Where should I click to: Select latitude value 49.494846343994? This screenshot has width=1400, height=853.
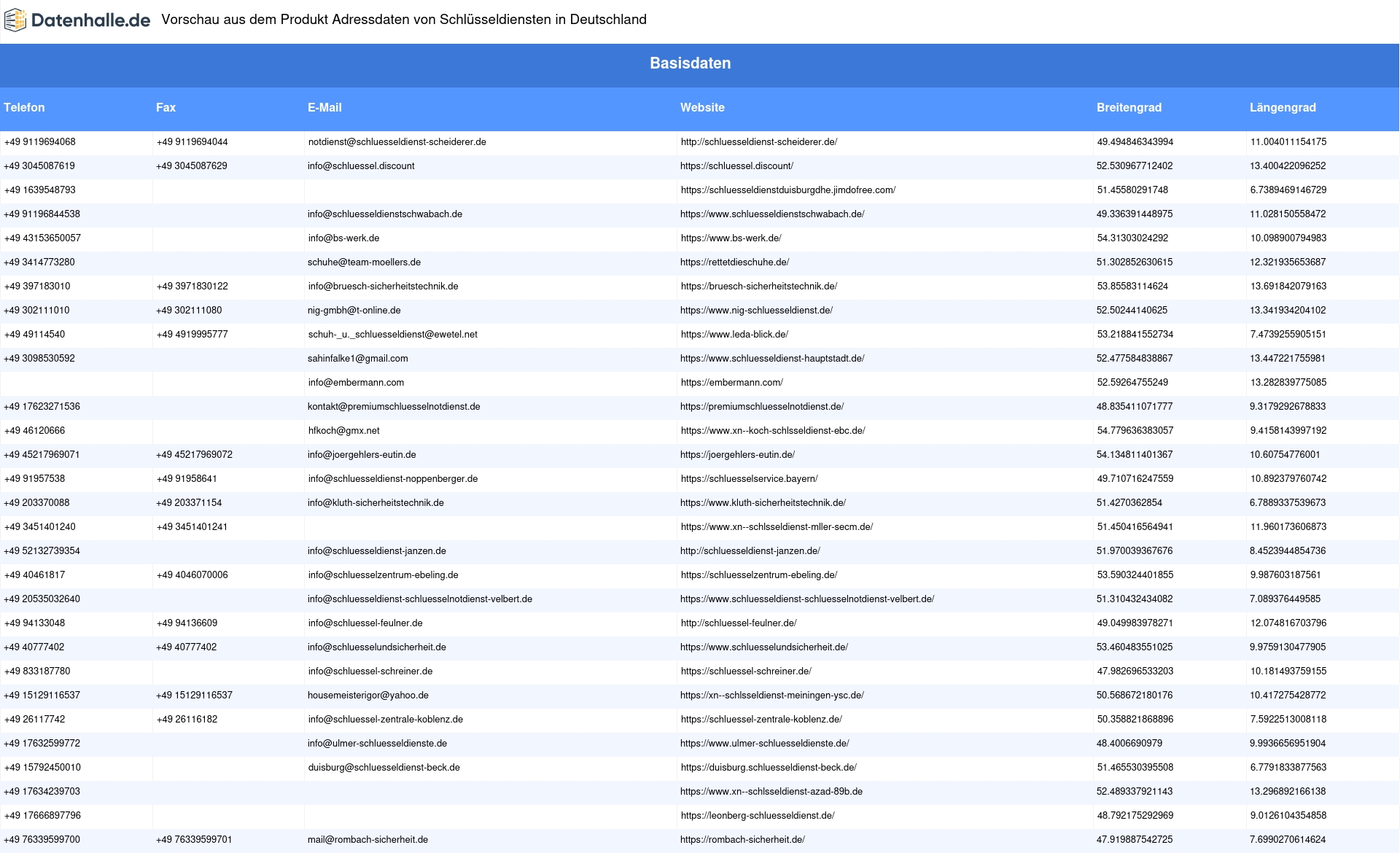click(x=1135, y=142)
